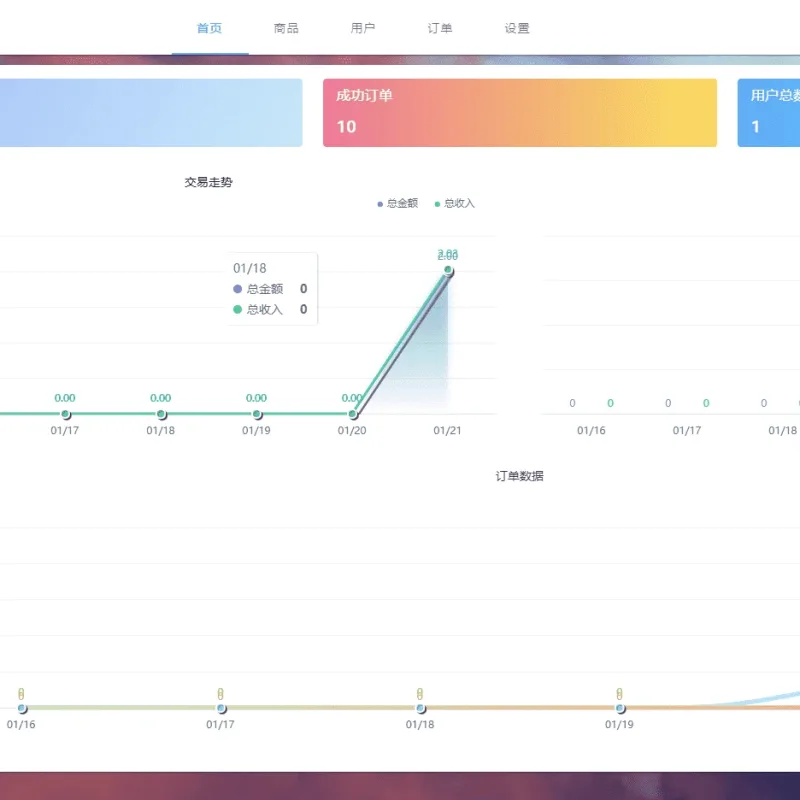Click the 01/20 axis label in 交易走势
The width and height of the screenshot is (800, 800).
(352, 431)
